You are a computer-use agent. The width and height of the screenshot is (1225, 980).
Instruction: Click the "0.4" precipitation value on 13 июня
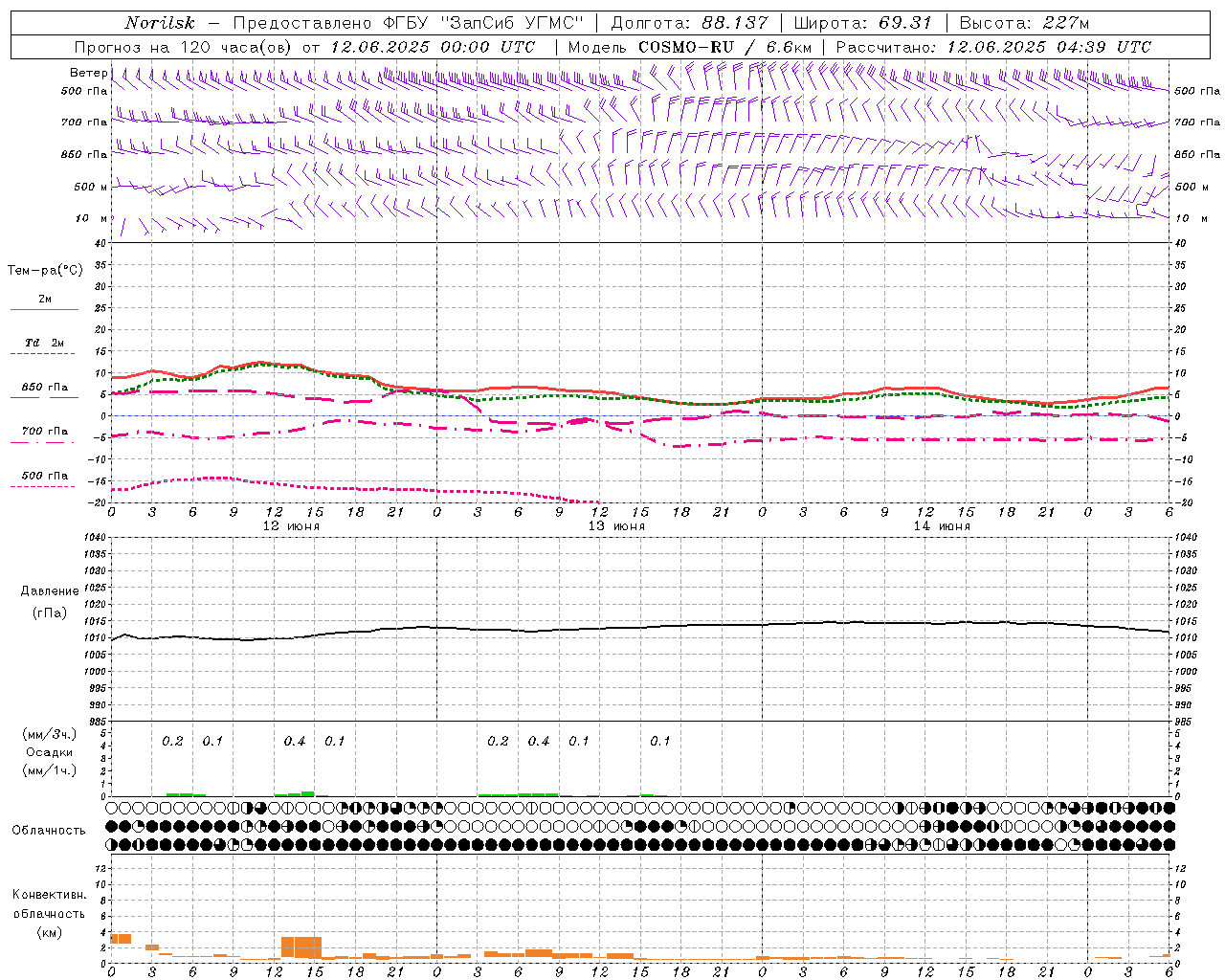pyautogui.click(x=539, y=742)
